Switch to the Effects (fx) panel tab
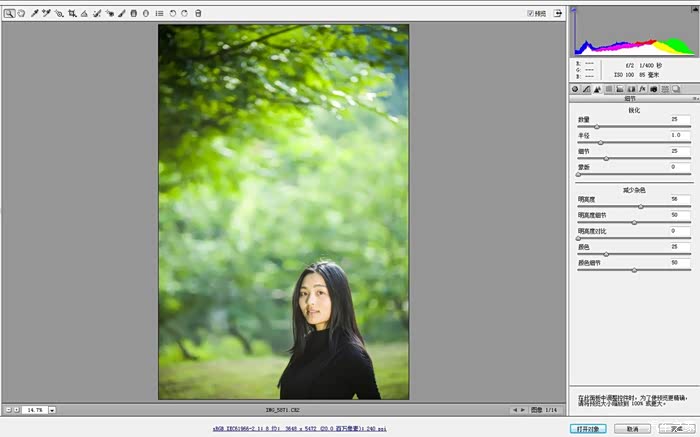 tap(642, 89)
